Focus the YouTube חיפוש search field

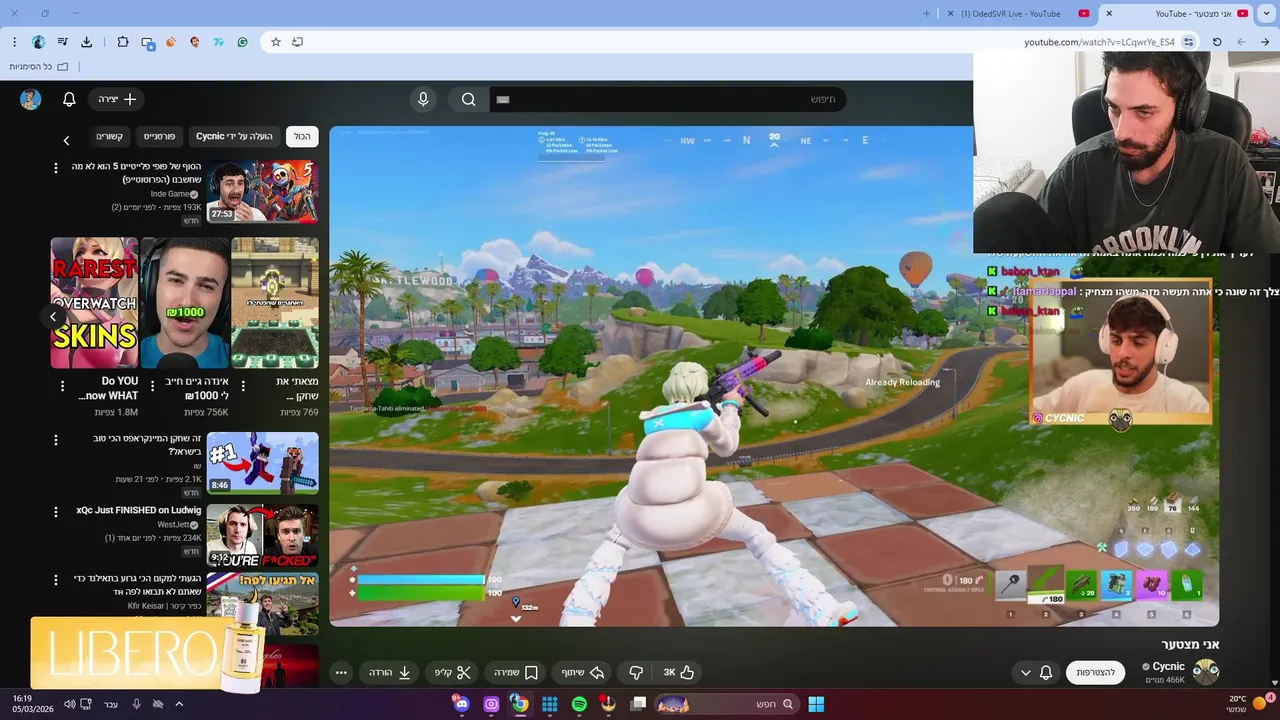pos(668,99)
